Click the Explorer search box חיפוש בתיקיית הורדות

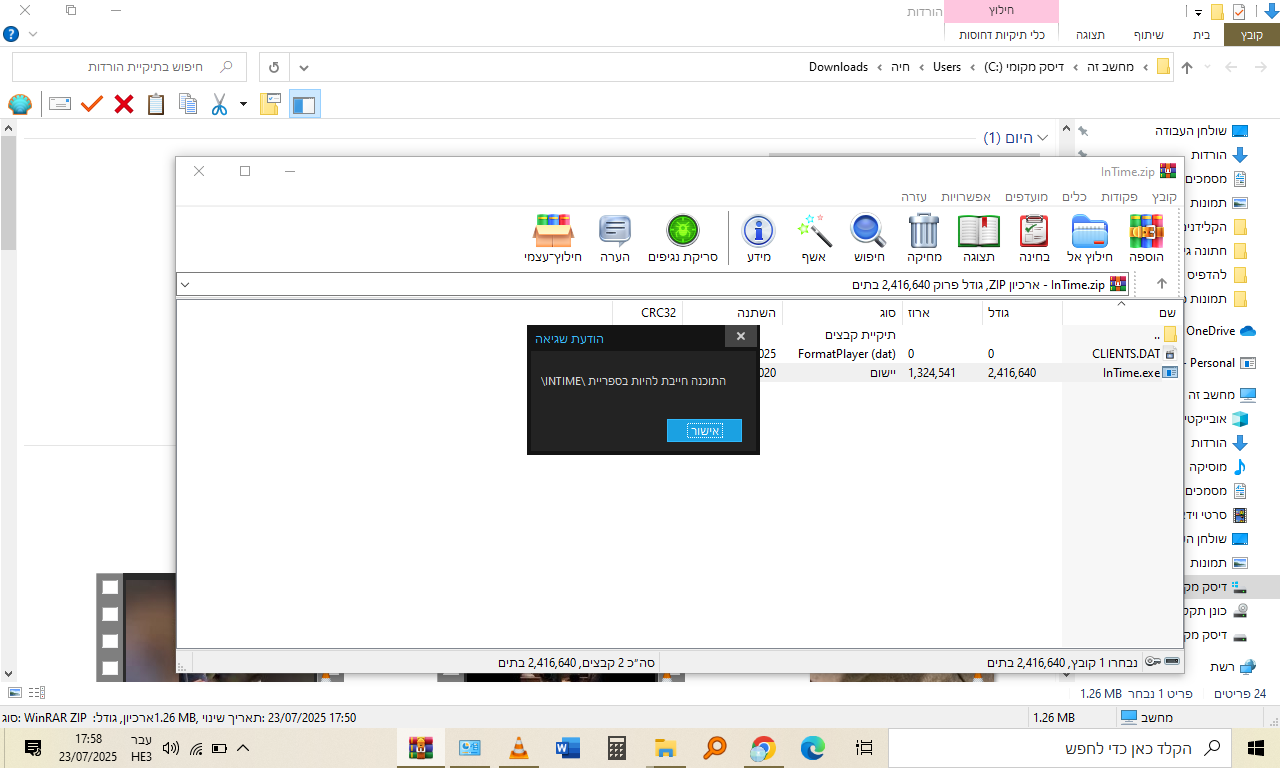tap(129, 67)
